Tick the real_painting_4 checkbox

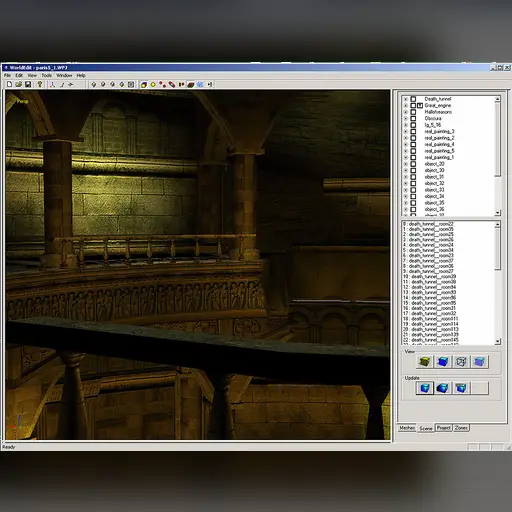pos(413,144)
